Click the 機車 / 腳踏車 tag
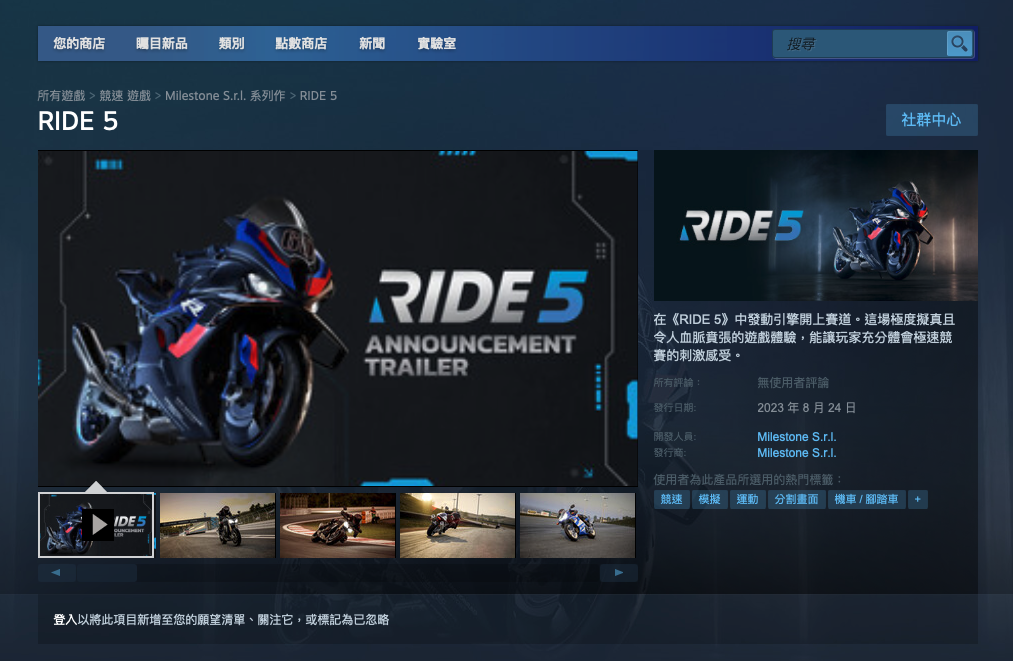1013x661 pixels. (x=866, y=499)
